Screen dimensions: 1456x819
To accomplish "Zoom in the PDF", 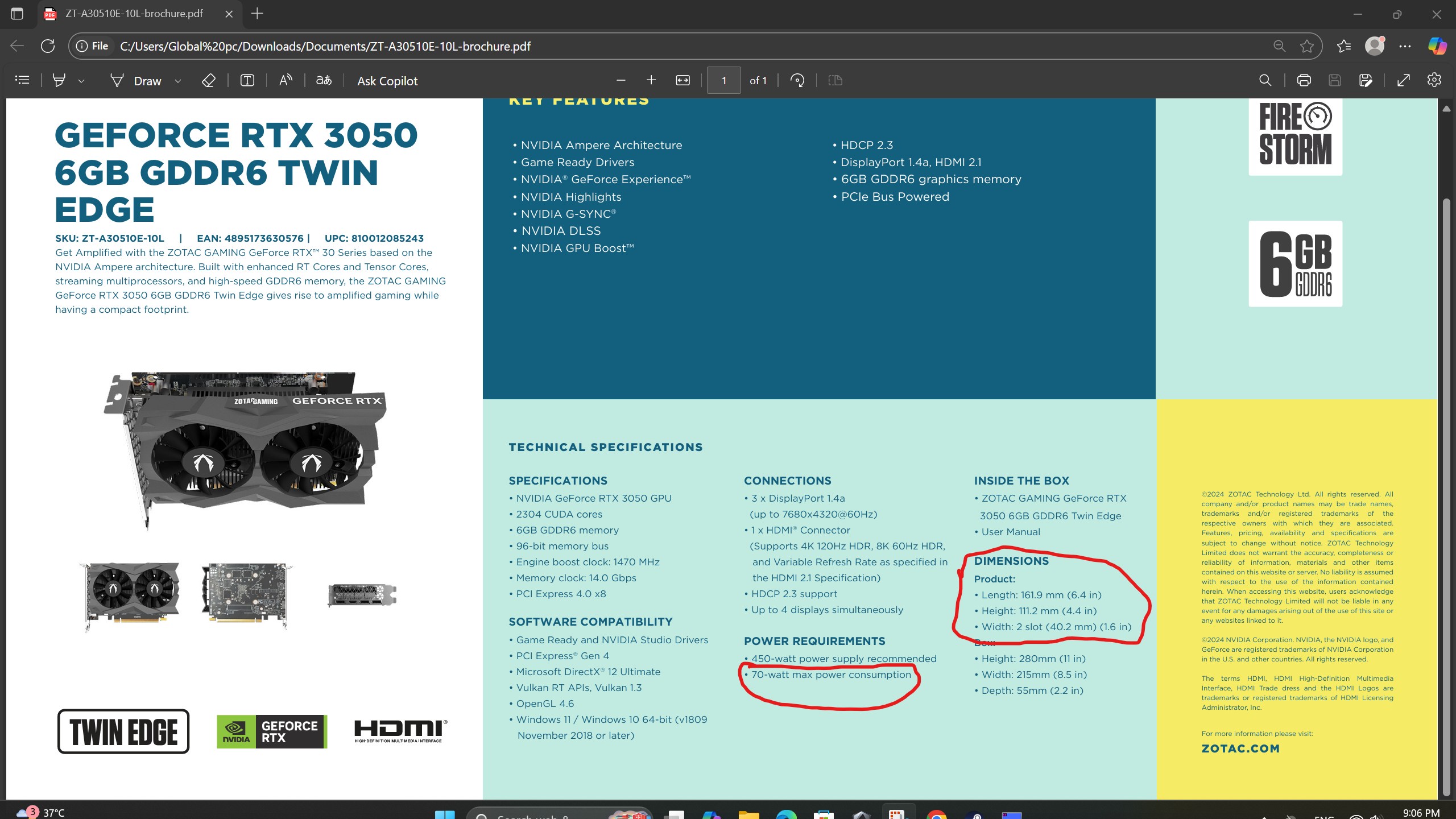I will 651,80.
